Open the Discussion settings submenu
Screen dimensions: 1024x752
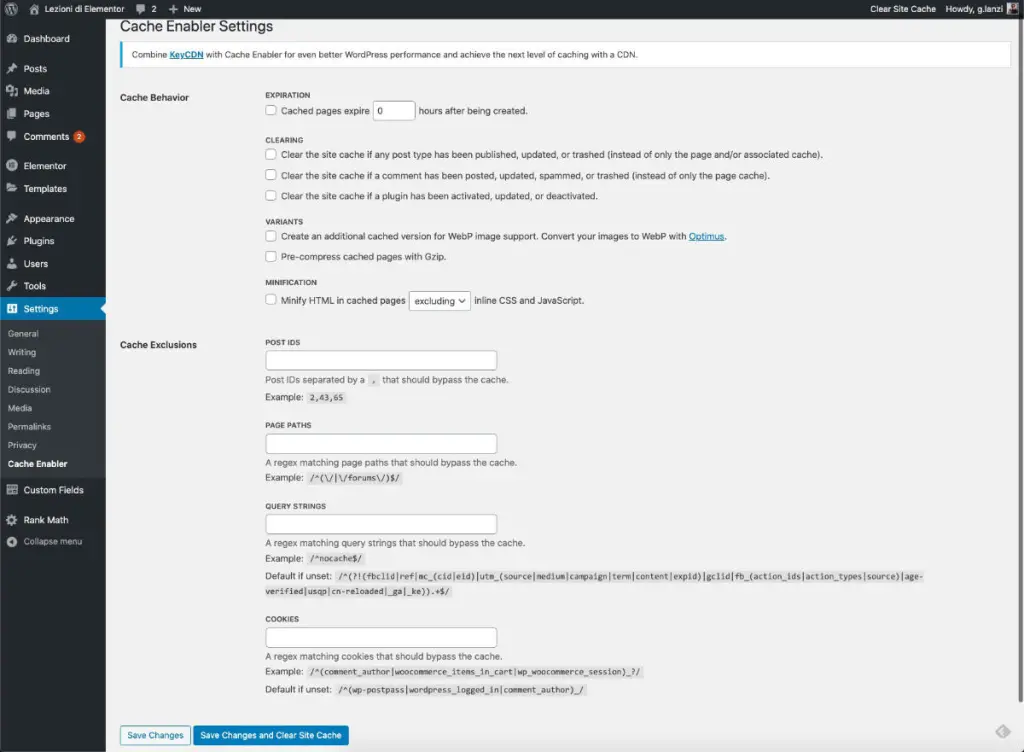[29, 390]
